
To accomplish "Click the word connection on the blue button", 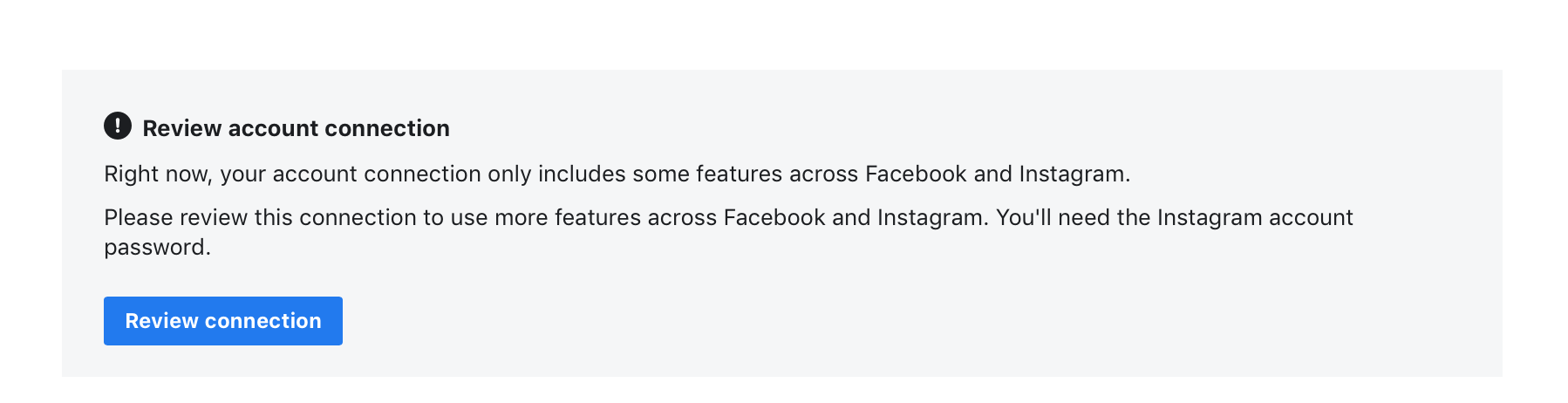I will point(263,321).
